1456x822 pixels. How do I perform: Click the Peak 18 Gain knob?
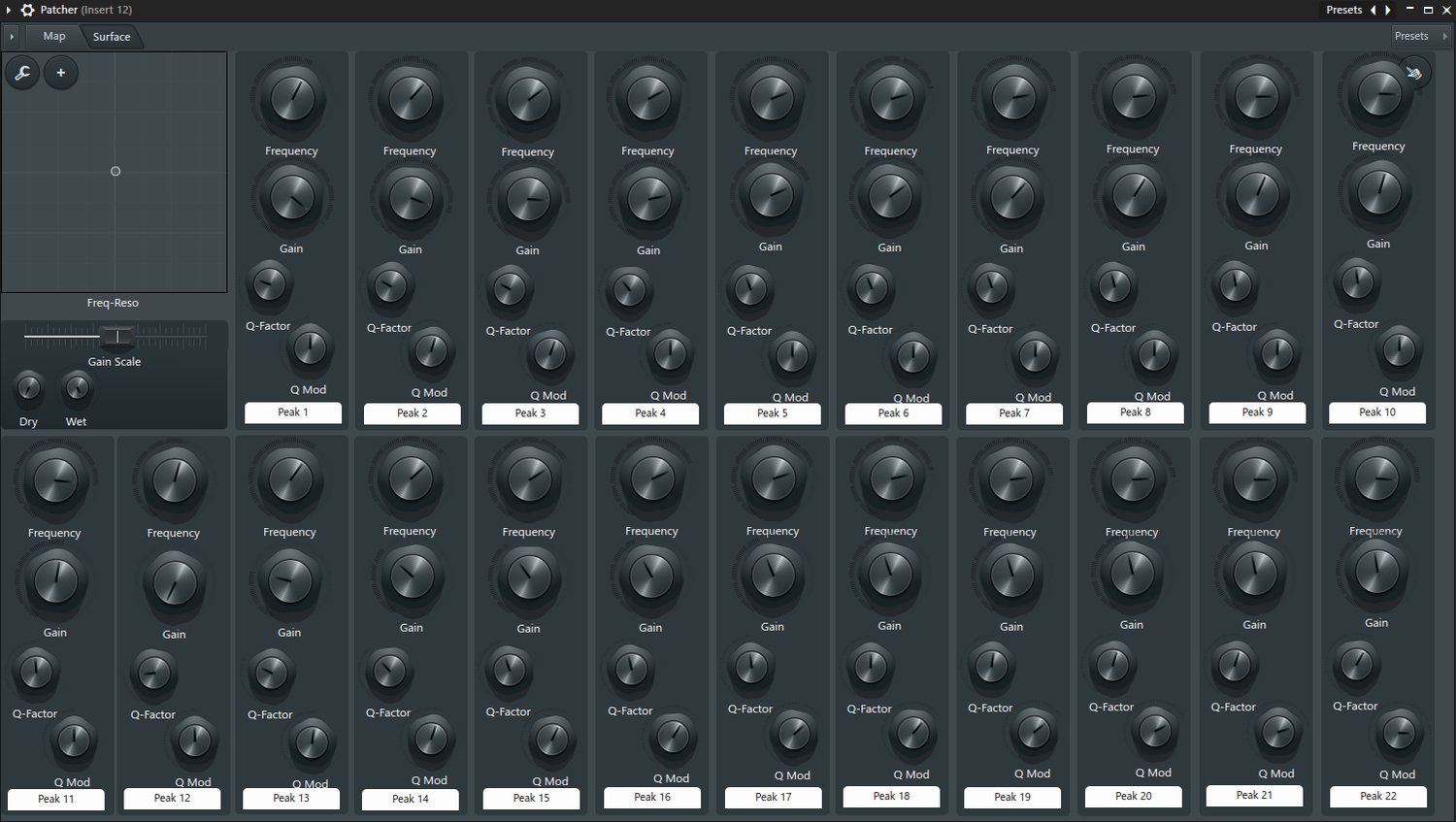[x=890, y=575]
